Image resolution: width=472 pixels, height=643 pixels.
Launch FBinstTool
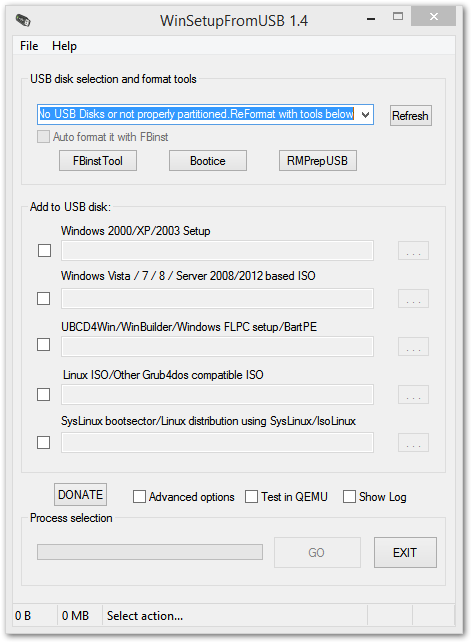tap(98, 160)
